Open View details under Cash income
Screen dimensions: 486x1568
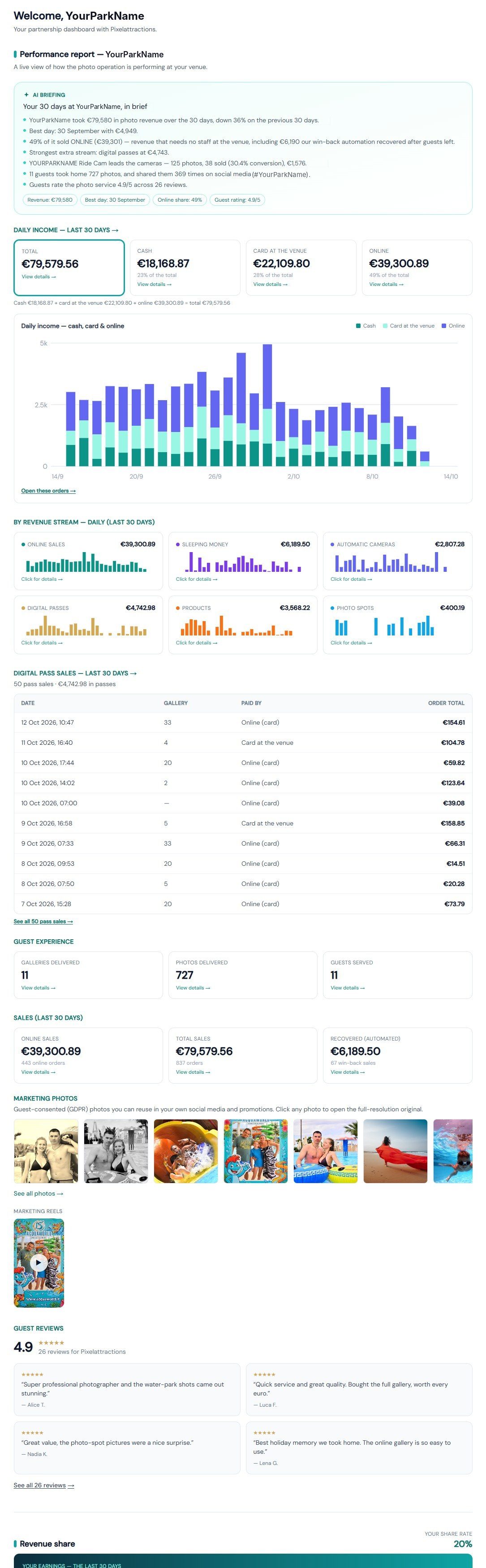coord(154,284)
